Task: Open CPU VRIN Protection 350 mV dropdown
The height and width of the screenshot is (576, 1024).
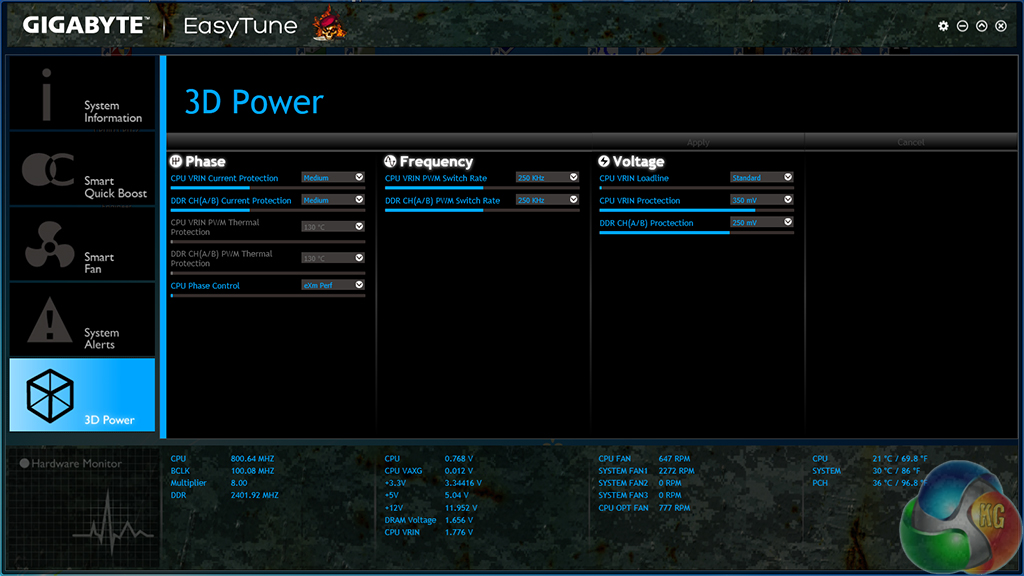Action: pyautogui.click(x=761, y=200)
